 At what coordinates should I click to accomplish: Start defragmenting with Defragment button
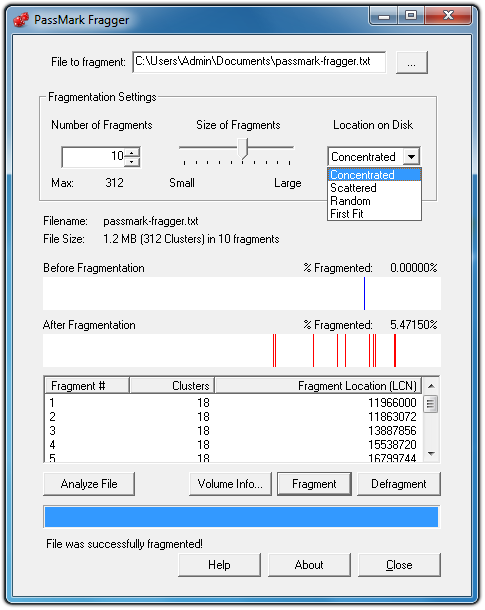coord(399,484)
